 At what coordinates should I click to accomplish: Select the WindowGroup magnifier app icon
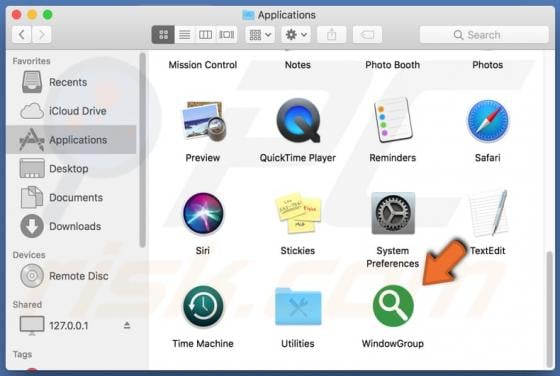(393, 306)
